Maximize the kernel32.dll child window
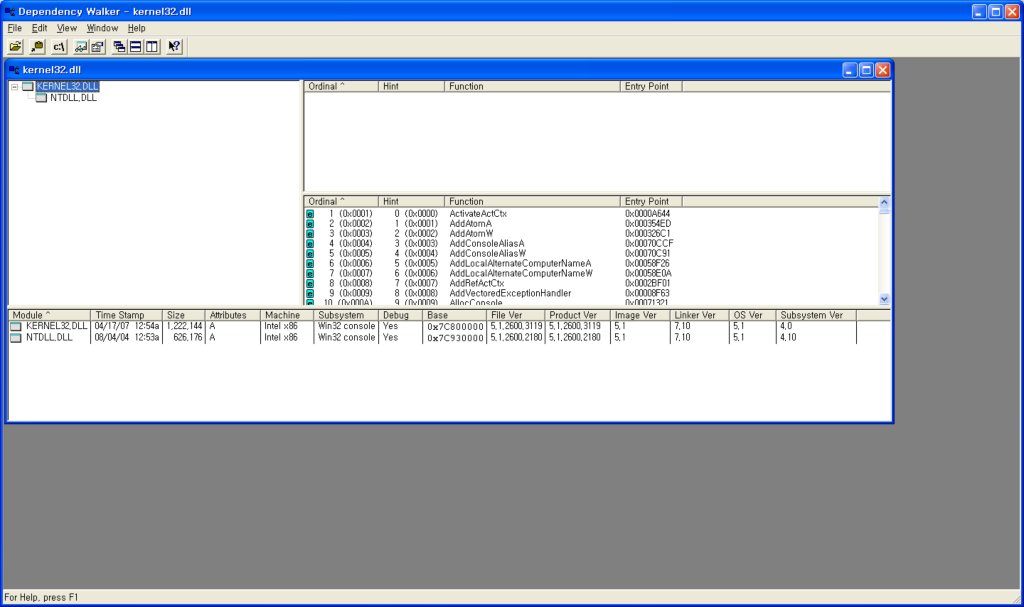1024x607 pixels. [866, 70]
